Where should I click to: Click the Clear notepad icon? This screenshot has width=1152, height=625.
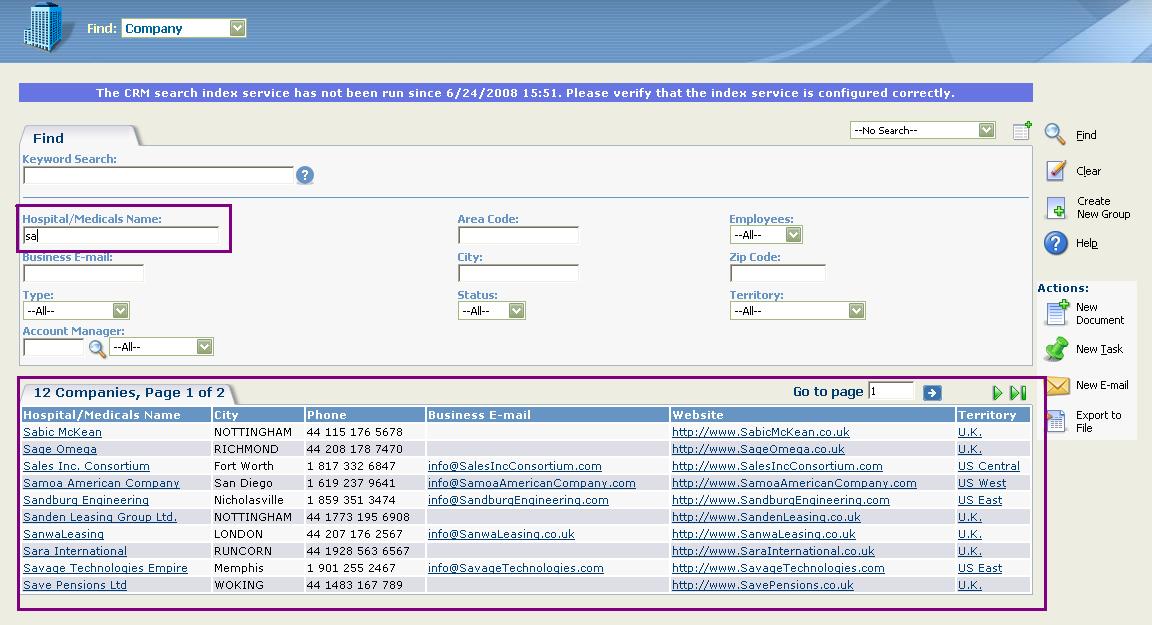[x=1056, y=170]
